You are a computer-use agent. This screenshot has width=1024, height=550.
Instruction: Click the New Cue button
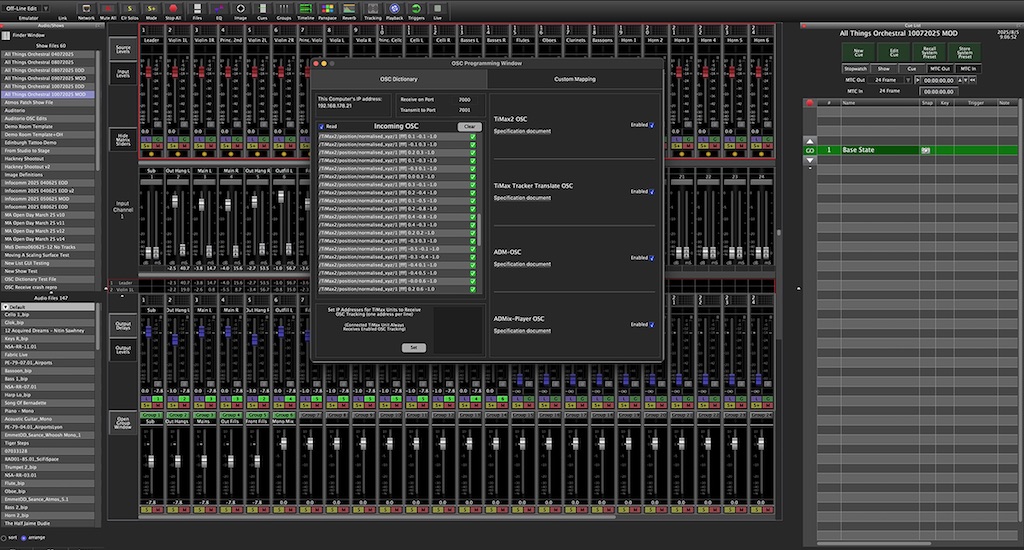[x=858, y=50]
